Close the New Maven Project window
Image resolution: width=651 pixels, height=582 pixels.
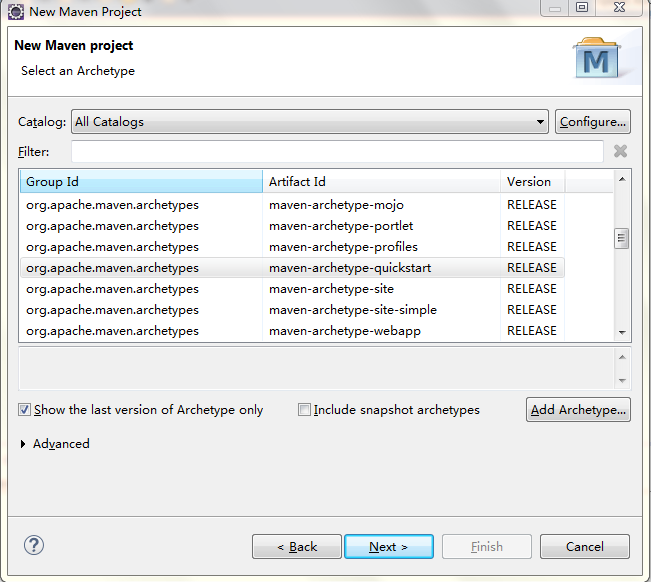click(x=619, y=7)
